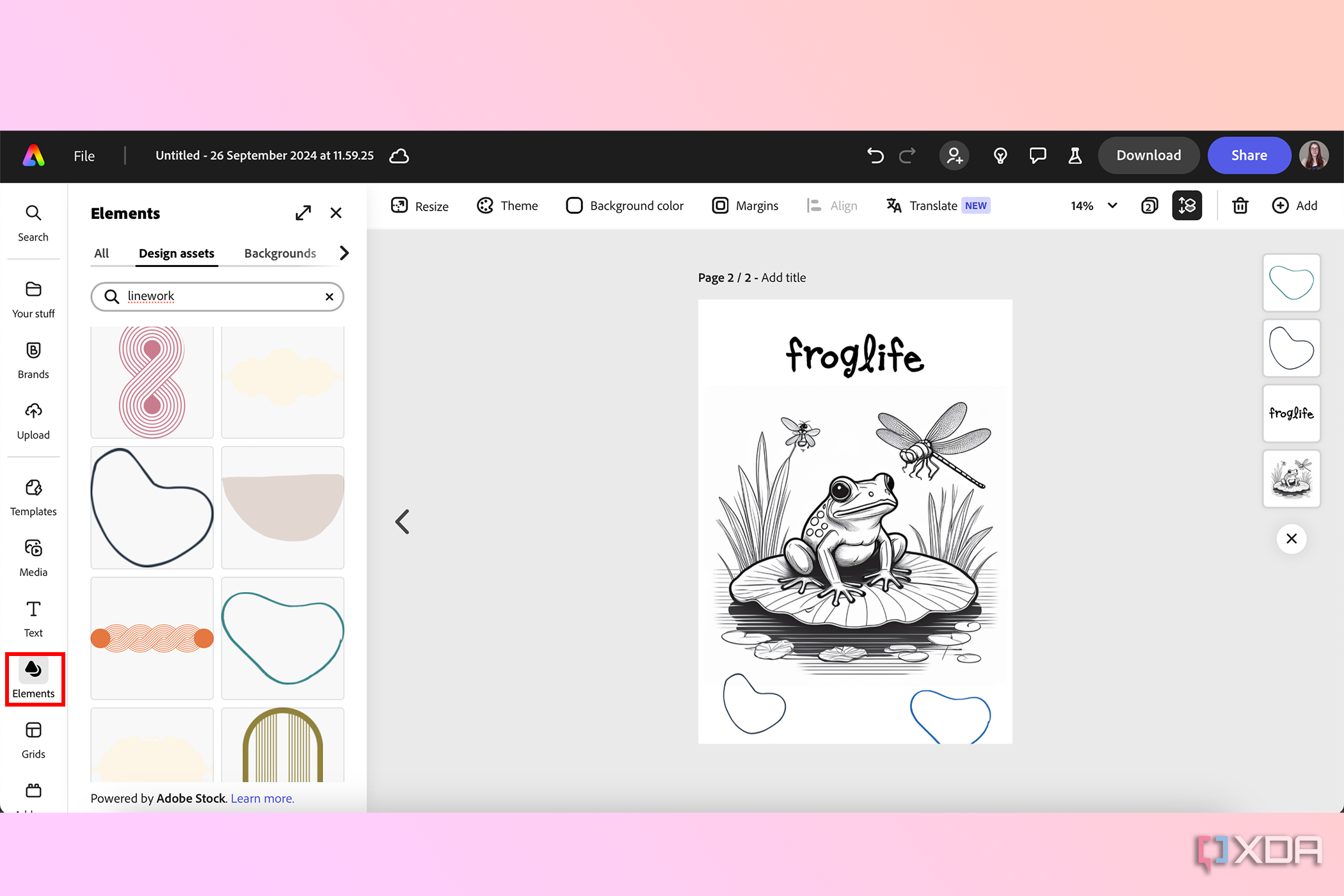The image size is (1344, 896).
Task: Open the Resize tool
Action: [x=420, y=205]
